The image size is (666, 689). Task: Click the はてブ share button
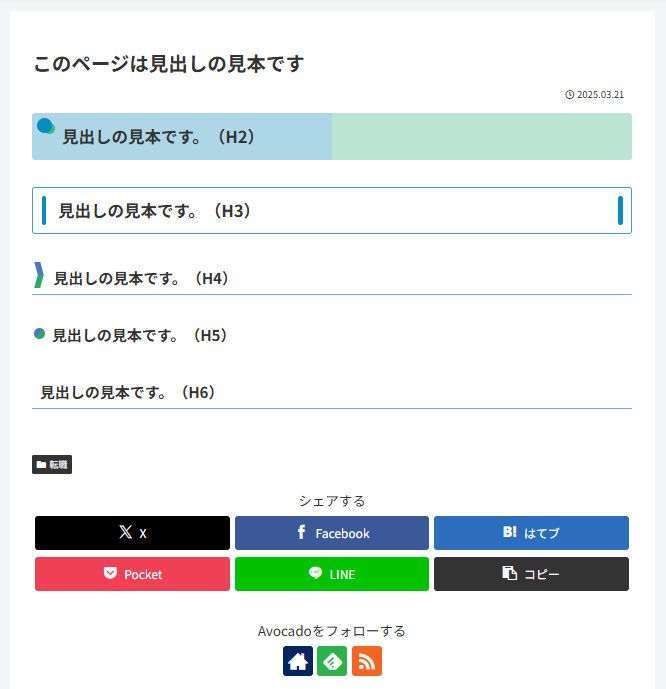531,533
